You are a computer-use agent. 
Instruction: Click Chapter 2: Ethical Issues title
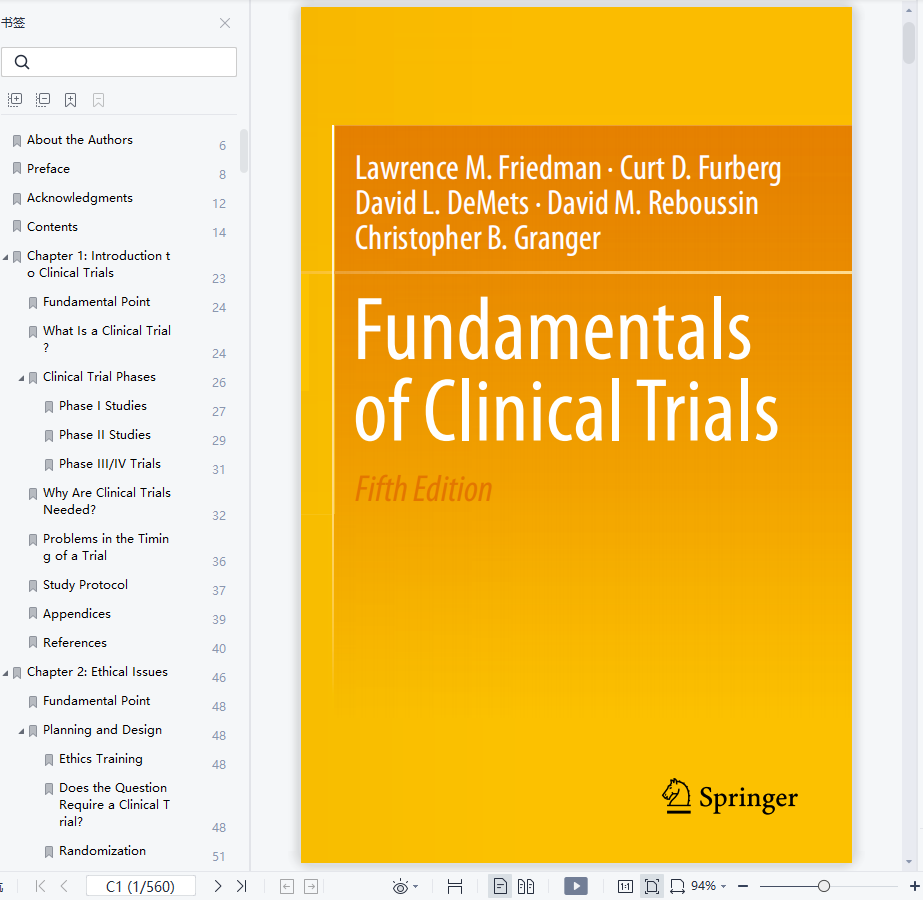point(97,672)
